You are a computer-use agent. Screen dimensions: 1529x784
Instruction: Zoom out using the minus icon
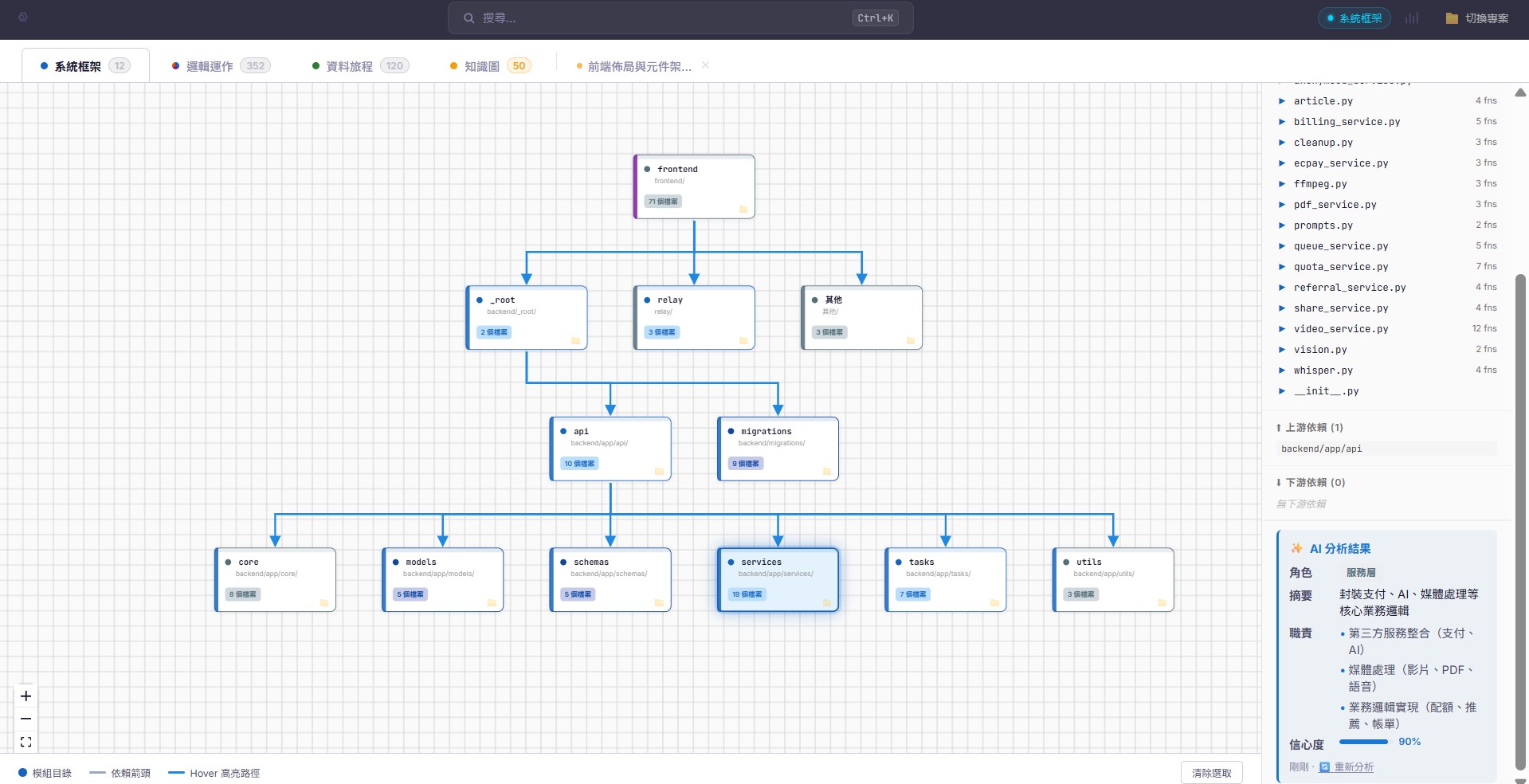pyautogui.click(x=25, y=719)
